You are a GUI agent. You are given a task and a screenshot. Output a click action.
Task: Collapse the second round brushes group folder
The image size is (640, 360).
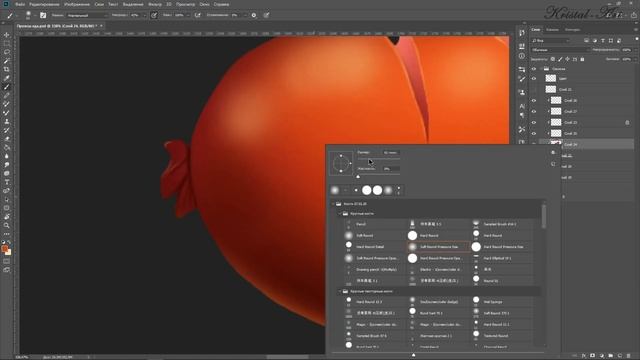[340, 291]
